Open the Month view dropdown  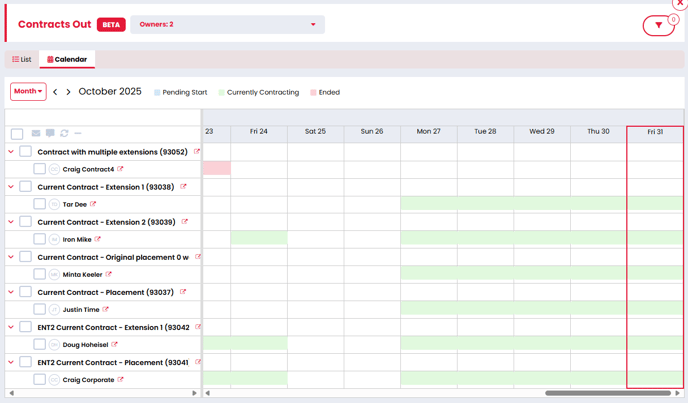(28, 91)
